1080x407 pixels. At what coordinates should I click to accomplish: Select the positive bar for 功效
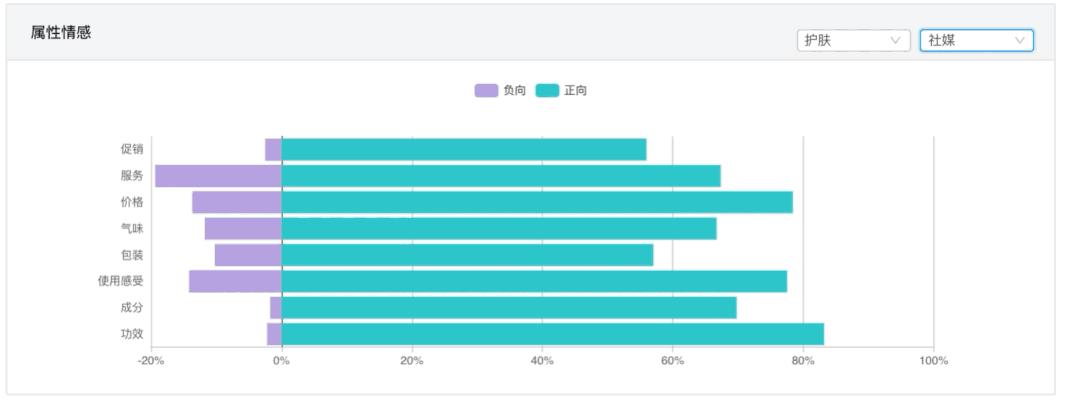pyautogui.click(x=552, y=334)
